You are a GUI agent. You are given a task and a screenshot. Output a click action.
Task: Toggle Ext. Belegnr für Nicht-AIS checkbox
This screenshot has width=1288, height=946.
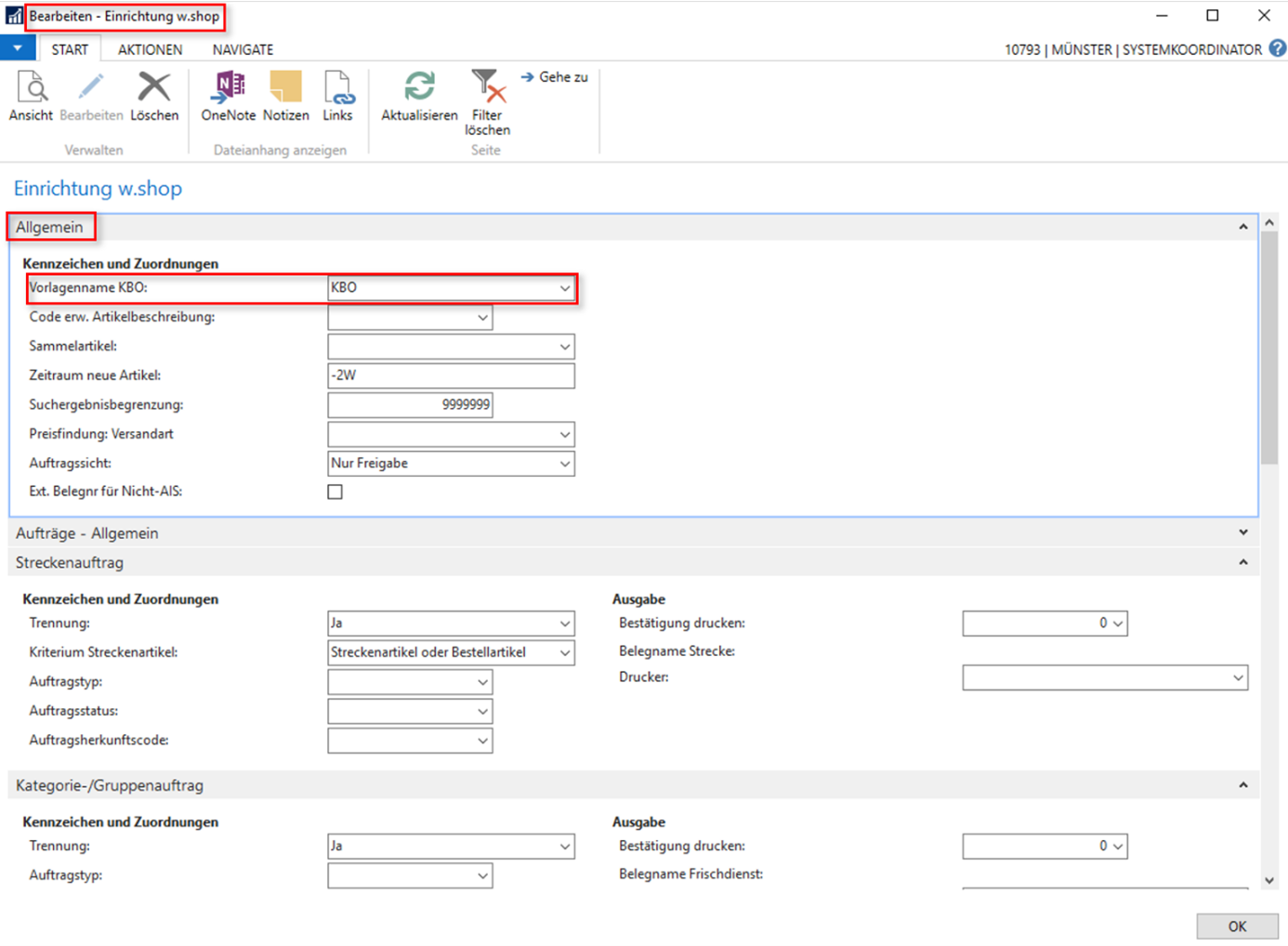335,492
